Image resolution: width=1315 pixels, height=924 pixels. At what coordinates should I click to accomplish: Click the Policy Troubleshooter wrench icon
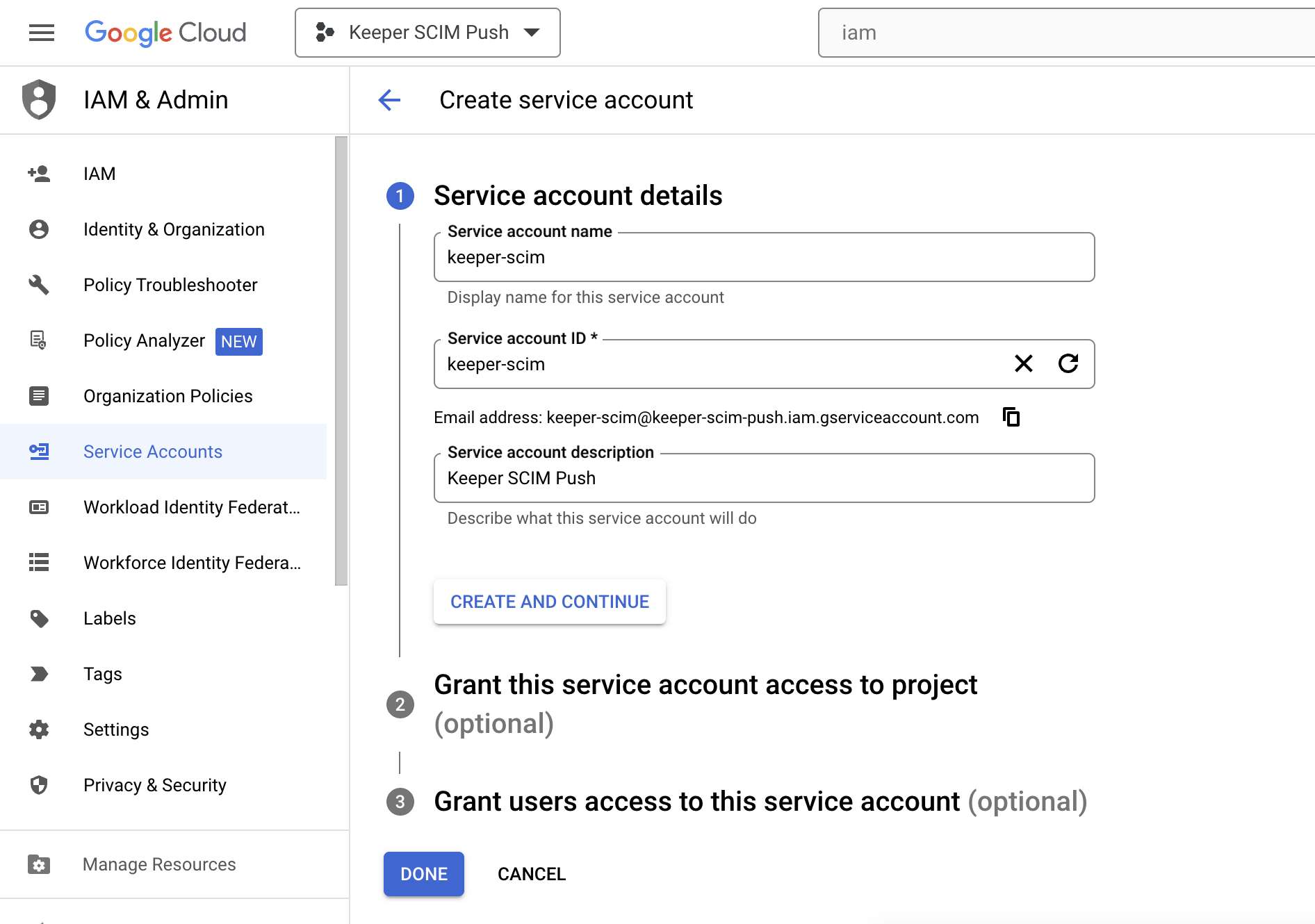point(39,285)
